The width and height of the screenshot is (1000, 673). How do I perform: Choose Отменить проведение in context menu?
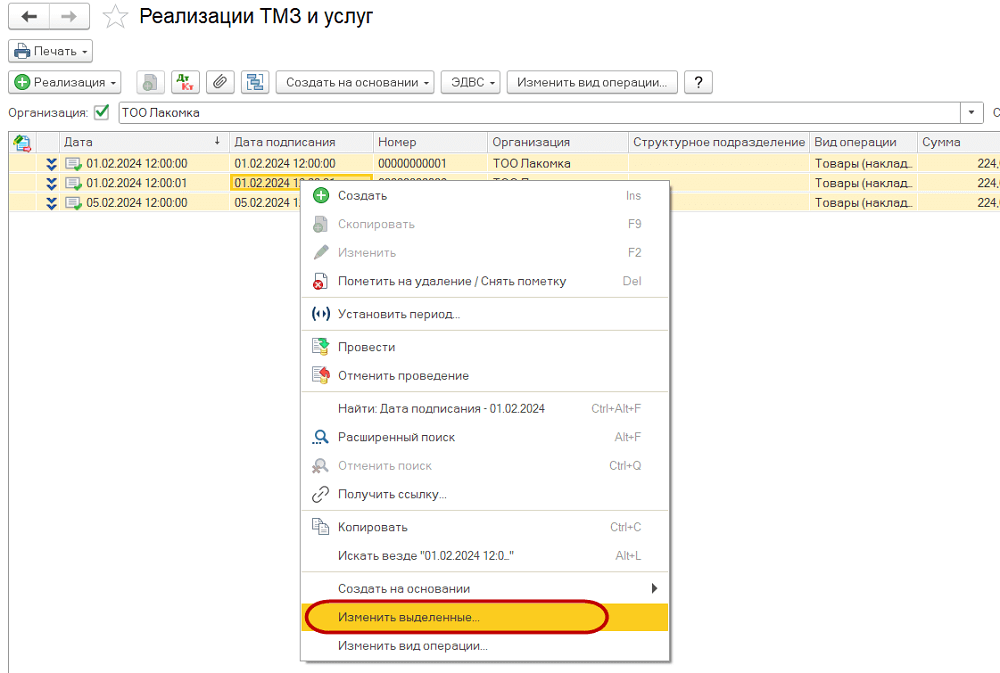coord(485,376)
